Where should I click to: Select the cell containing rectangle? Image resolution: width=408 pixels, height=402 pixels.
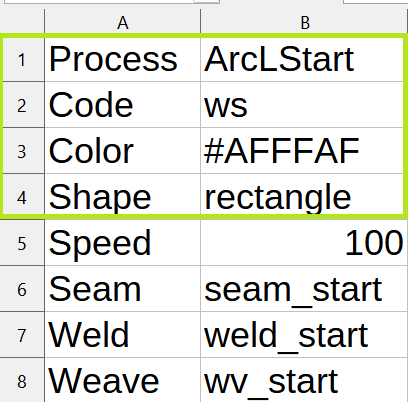304,197
